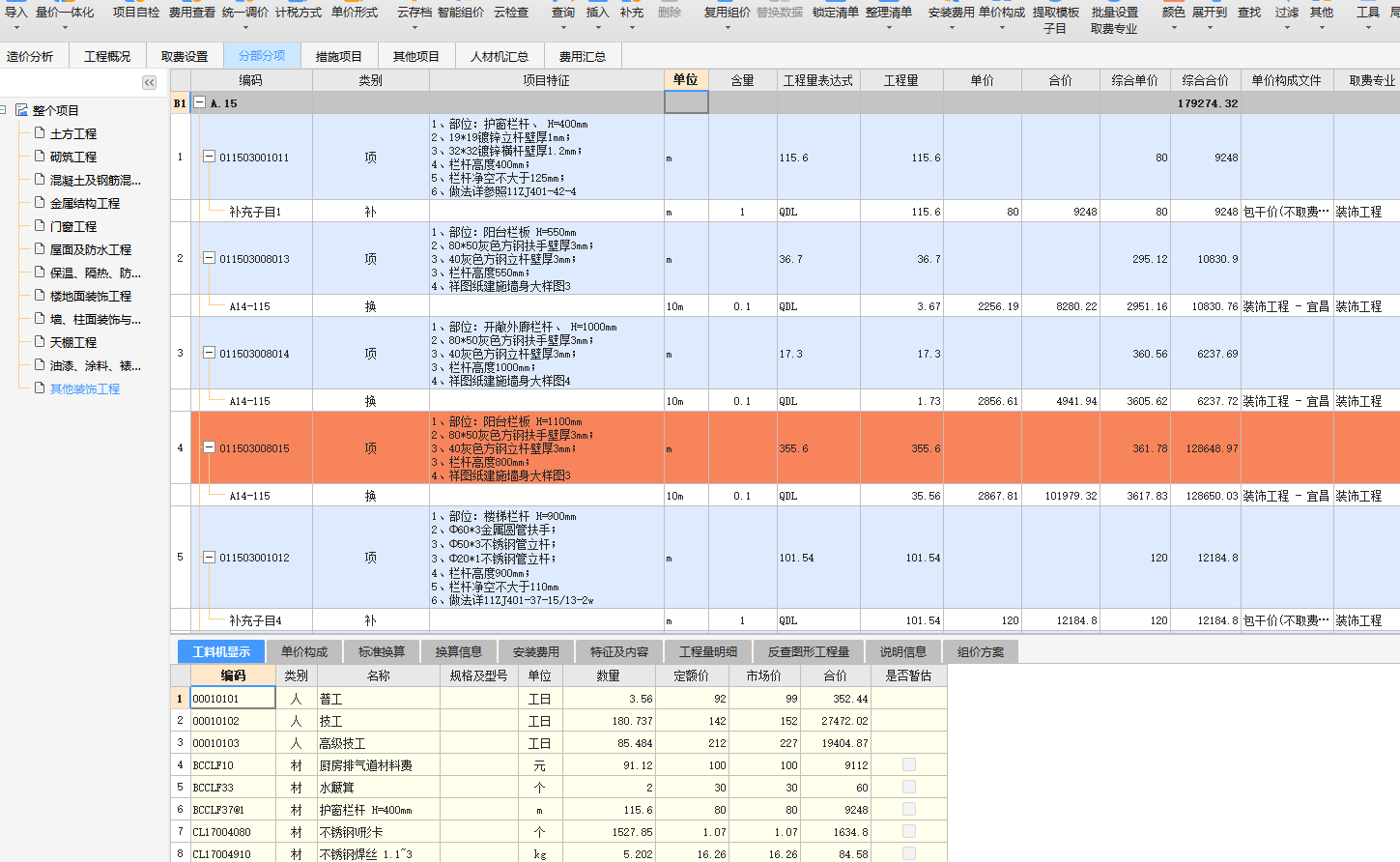
Task: Click the document icon beside 楼地面装饰工程
Action: click(40, 296)
